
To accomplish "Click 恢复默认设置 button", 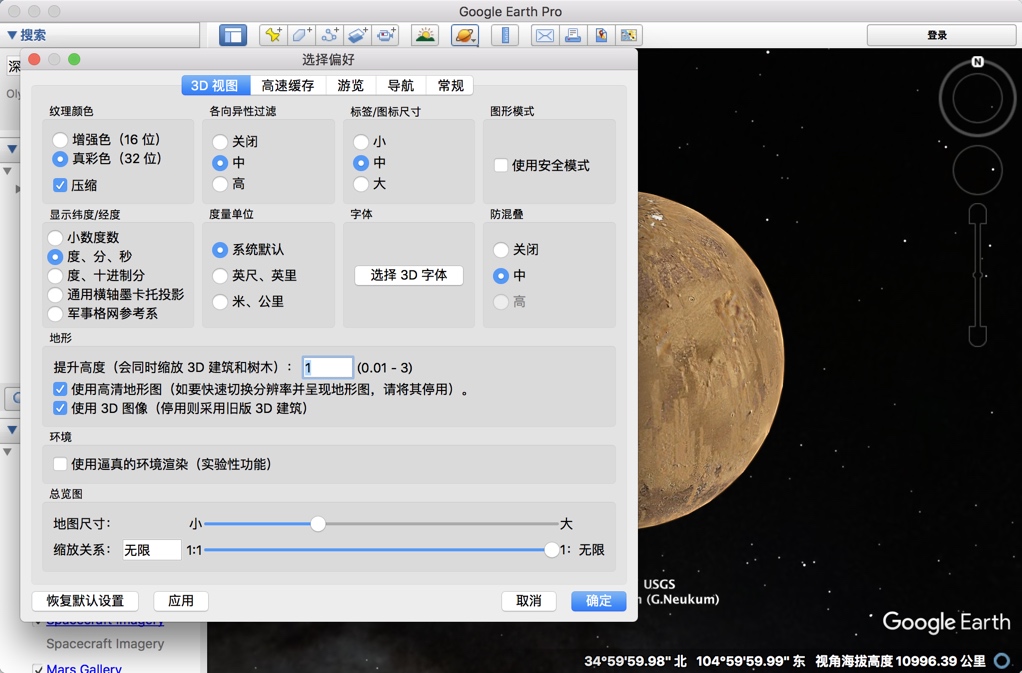I will (85, 601).
